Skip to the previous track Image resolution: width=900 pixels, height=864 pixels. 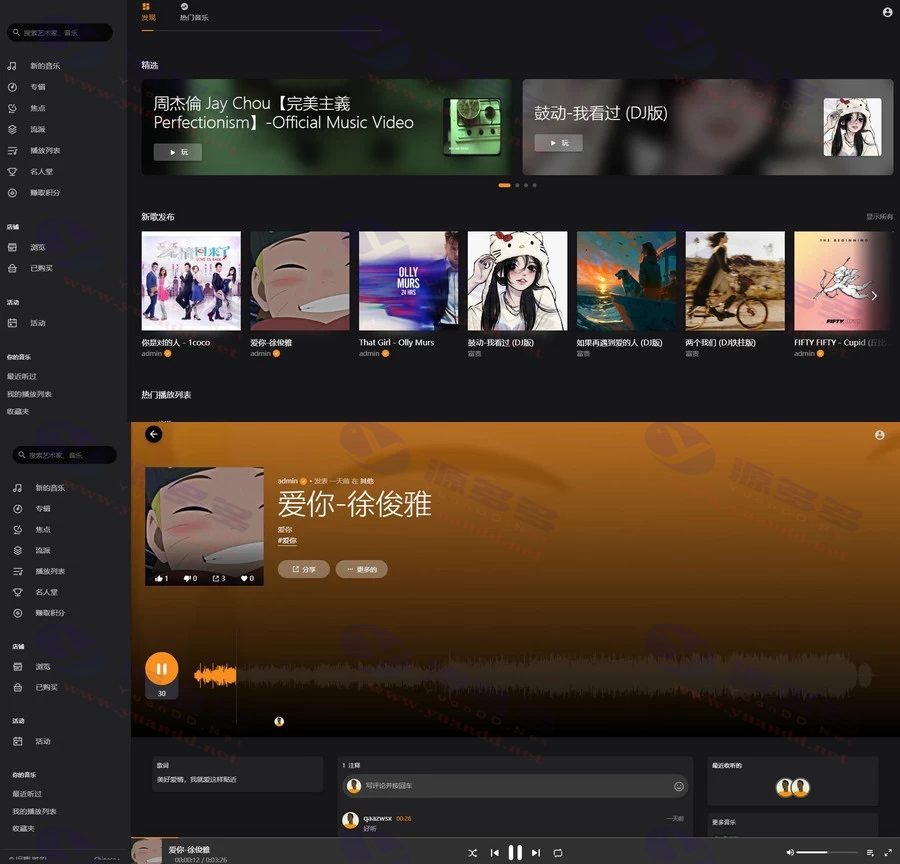494,853
